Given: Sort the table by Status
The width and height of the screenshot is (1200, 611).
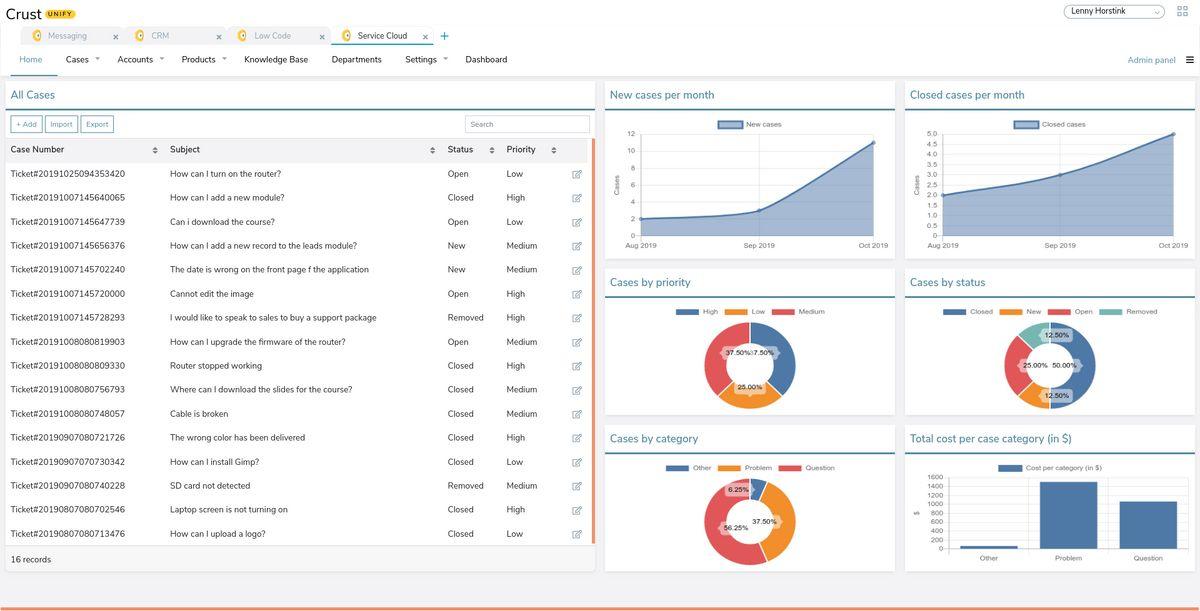Looking at the screenshot, I should [492, 150].
